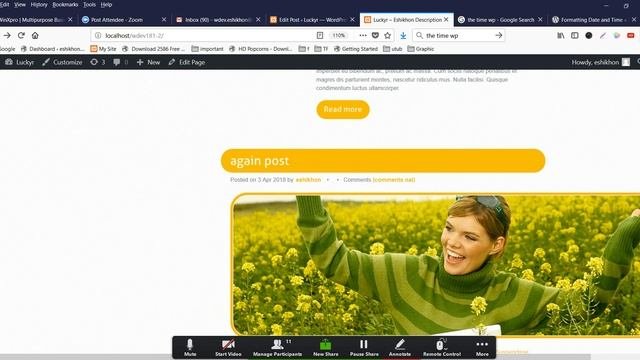Image resolution: width=640 pixels, height=360 pixels.
Task: Click the Read more button
Action: coord(343,109)
